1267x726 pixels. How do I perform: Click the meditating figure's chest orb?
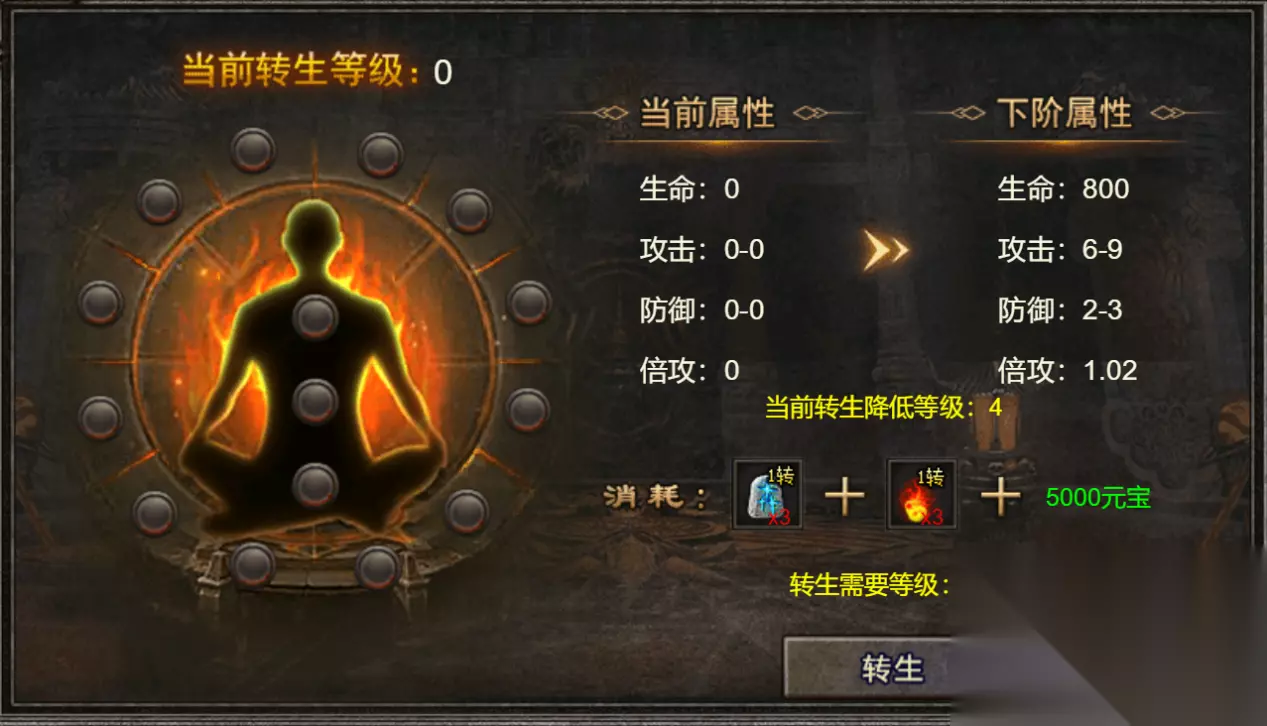coord(316,317)
